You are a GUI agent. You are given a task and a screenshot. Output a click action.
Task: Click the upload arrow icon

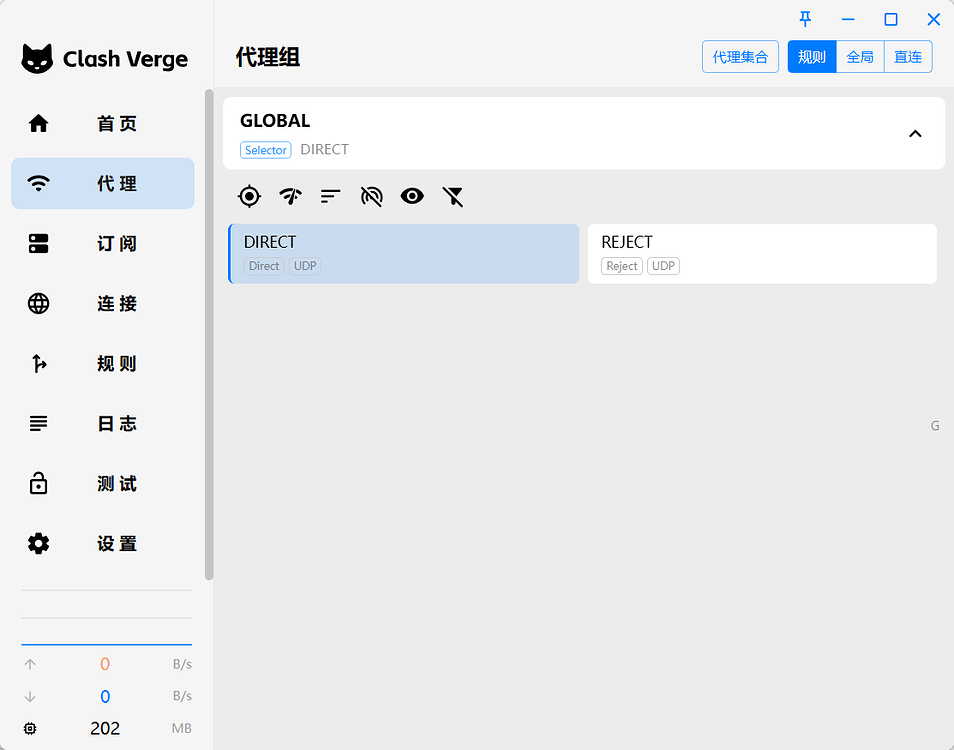pyautogui.click(x=30, y=664)
